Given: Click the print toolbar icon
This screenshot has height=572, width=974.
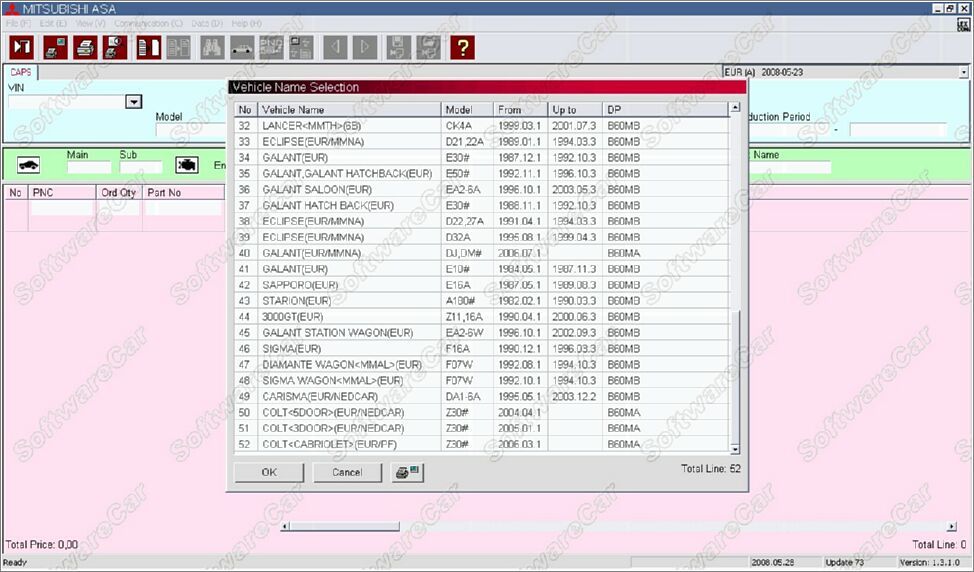Looking at the screenshot, I should (85, 47).
